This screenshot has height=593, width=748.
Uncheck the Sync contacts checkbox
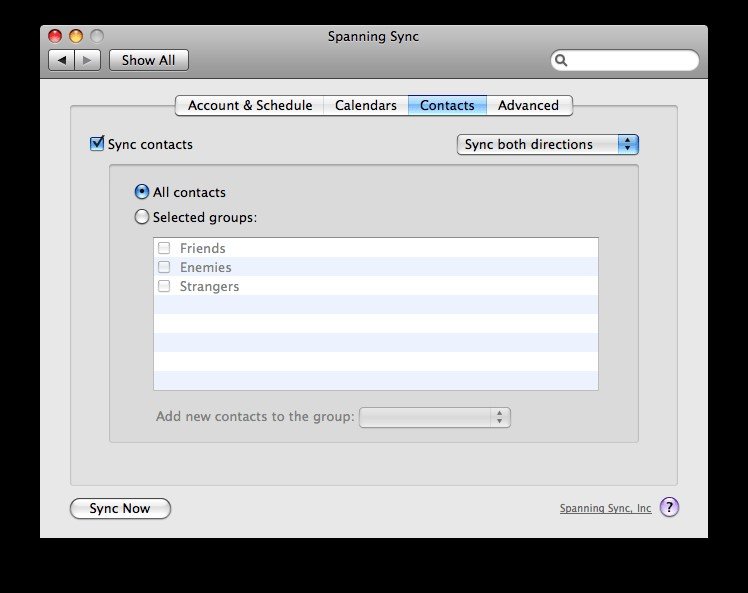click(97, 144)
